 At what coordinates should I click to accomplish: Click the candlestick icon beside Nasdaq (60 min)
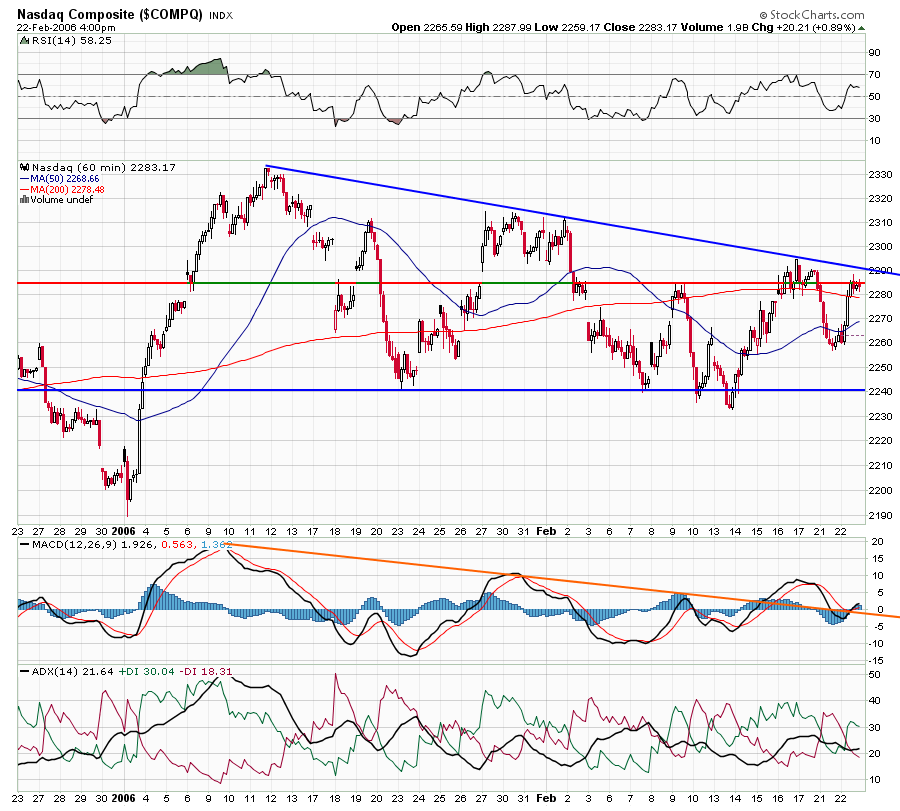coord(25,168)
